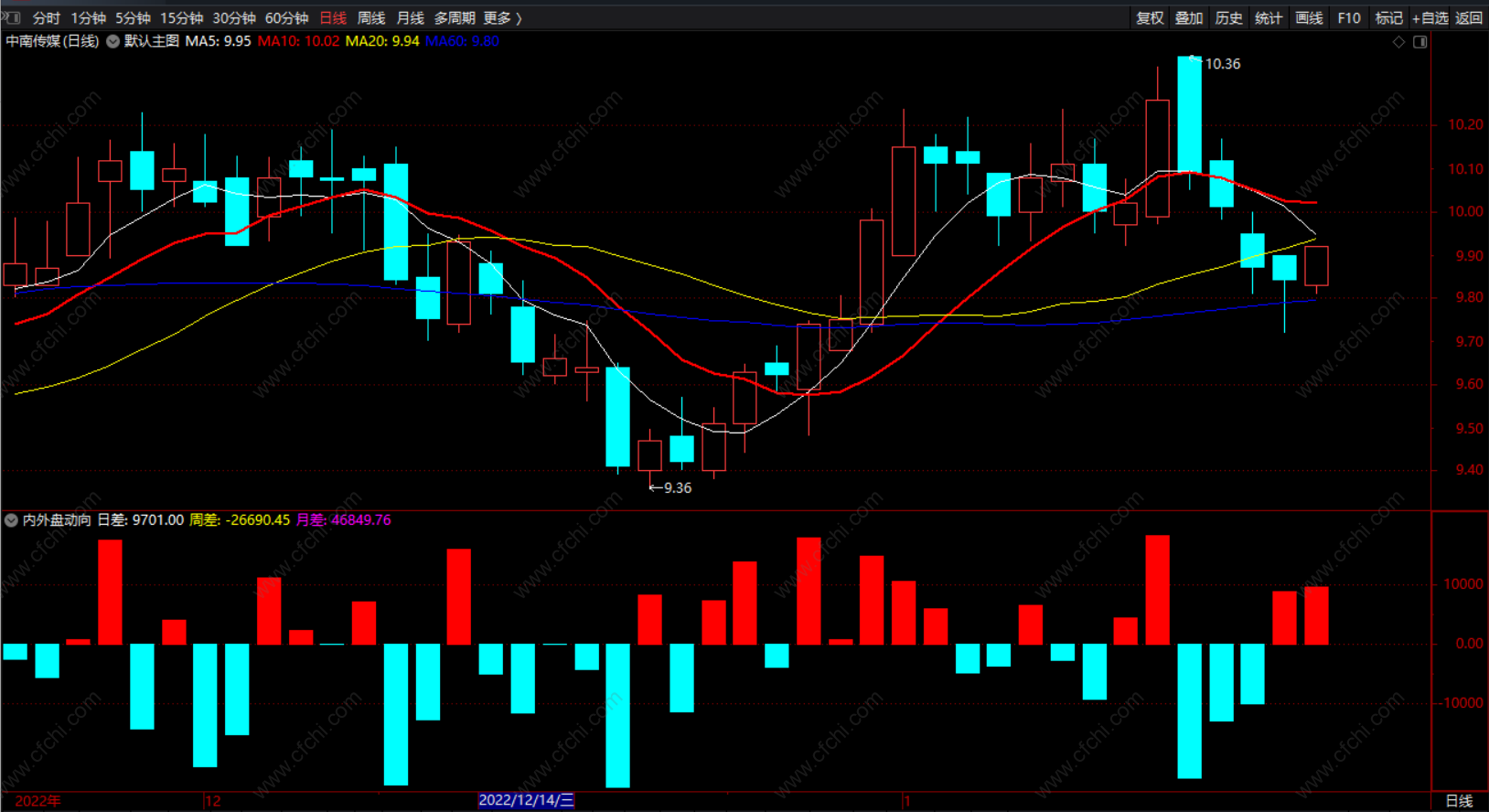This screenshot has height=812, width=1489.
Task: Click the 默认主图 main chart label
Action: 152,41
